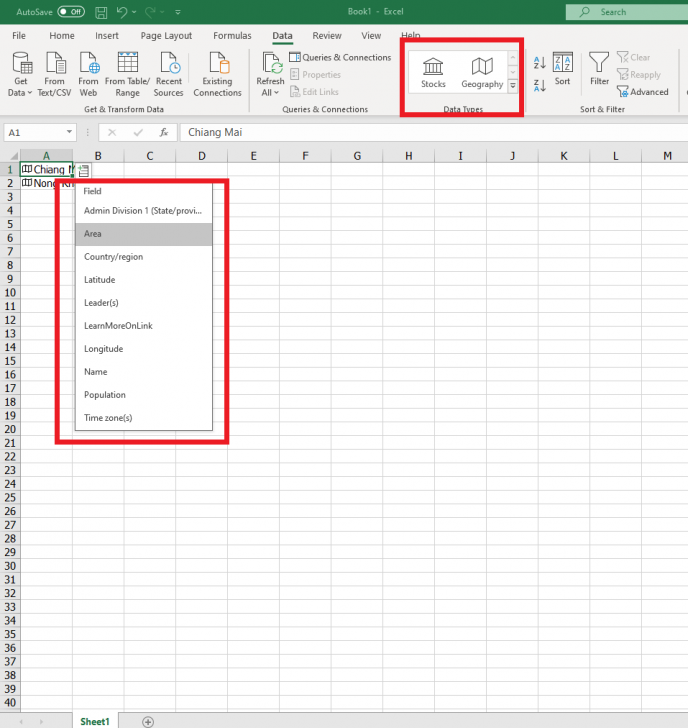Select Latitude field

coord(143,280)
